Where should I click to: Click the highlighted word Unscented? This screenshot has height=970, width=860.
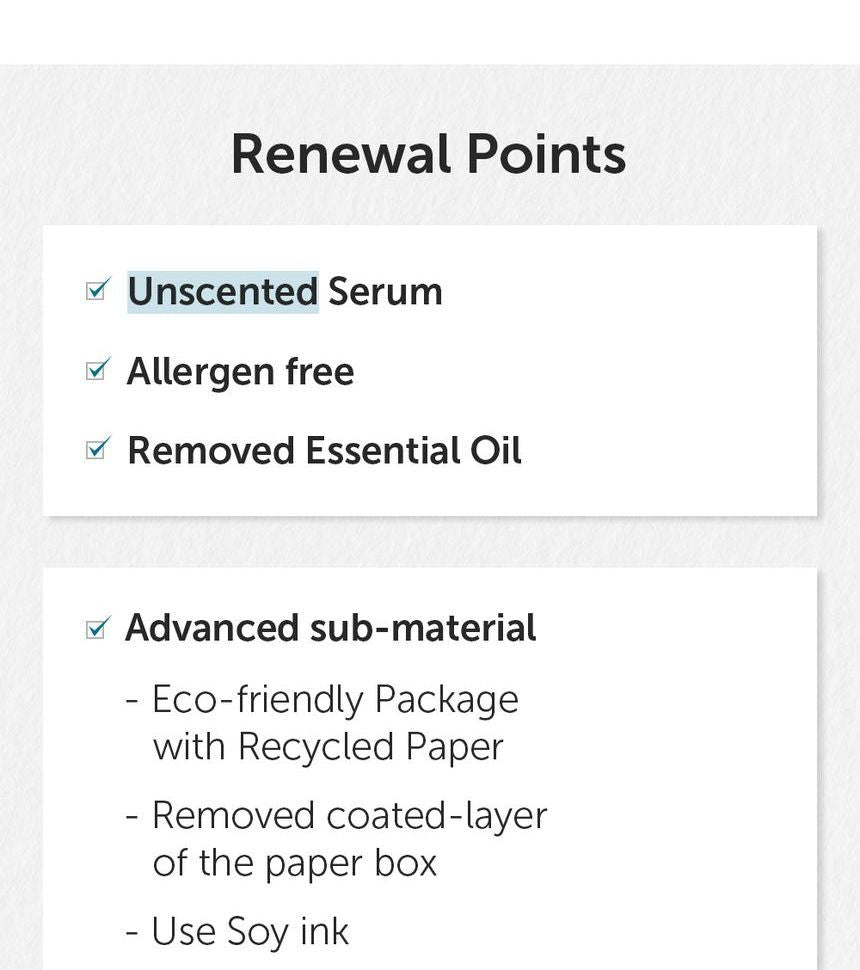[222, 292]
